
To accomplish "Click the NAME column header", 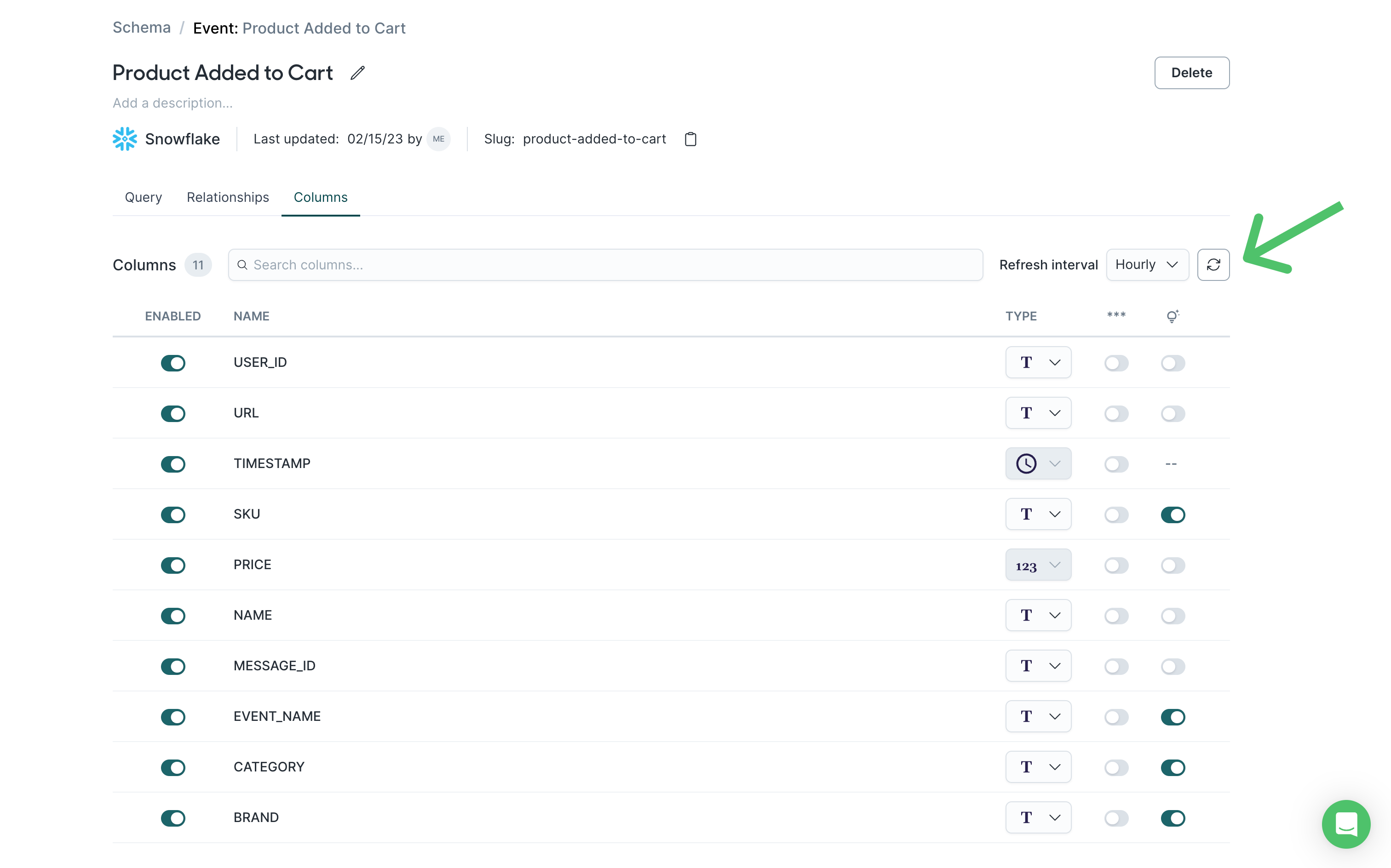I will (251, 316).
